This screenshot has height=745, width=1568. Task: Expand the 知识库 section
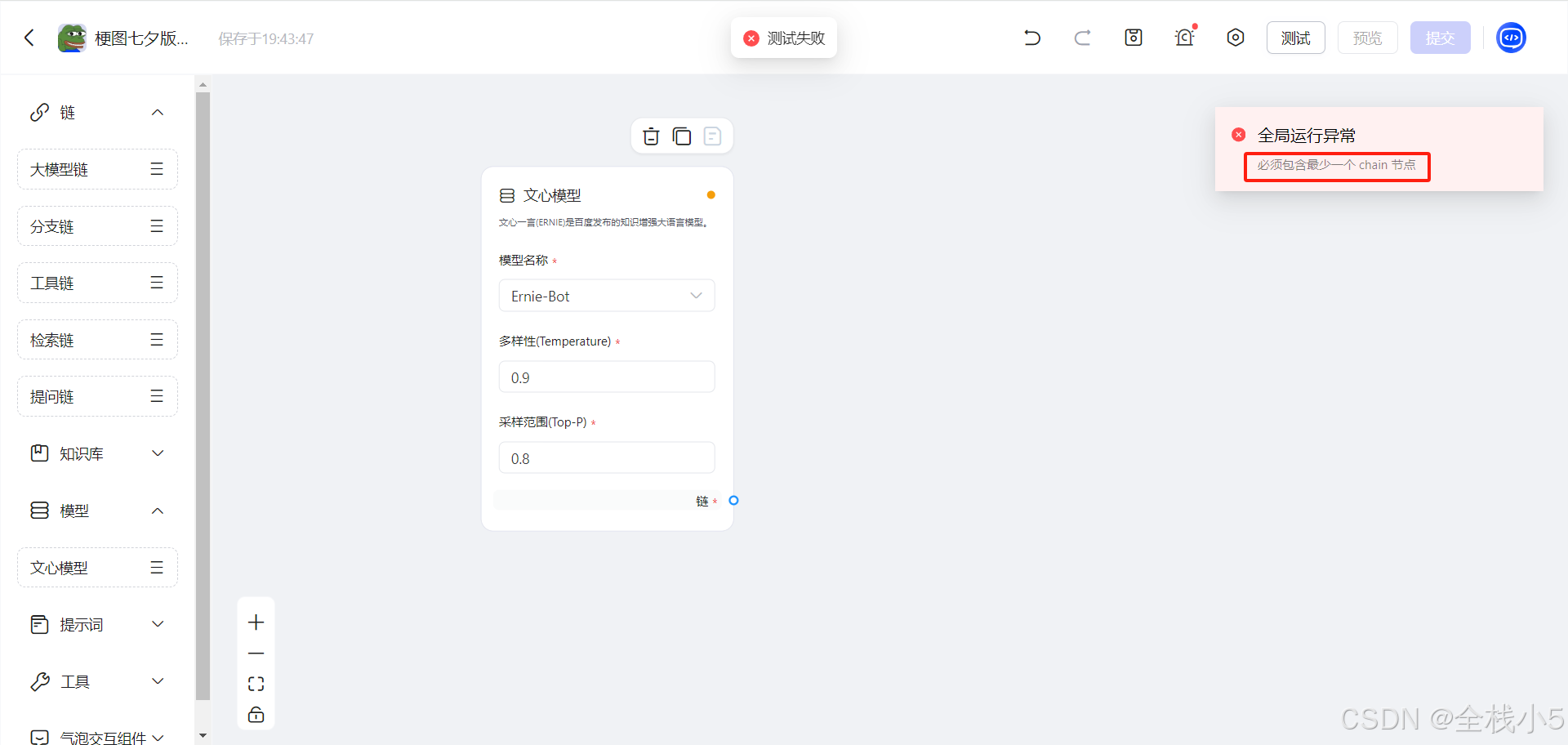point(158,453)
